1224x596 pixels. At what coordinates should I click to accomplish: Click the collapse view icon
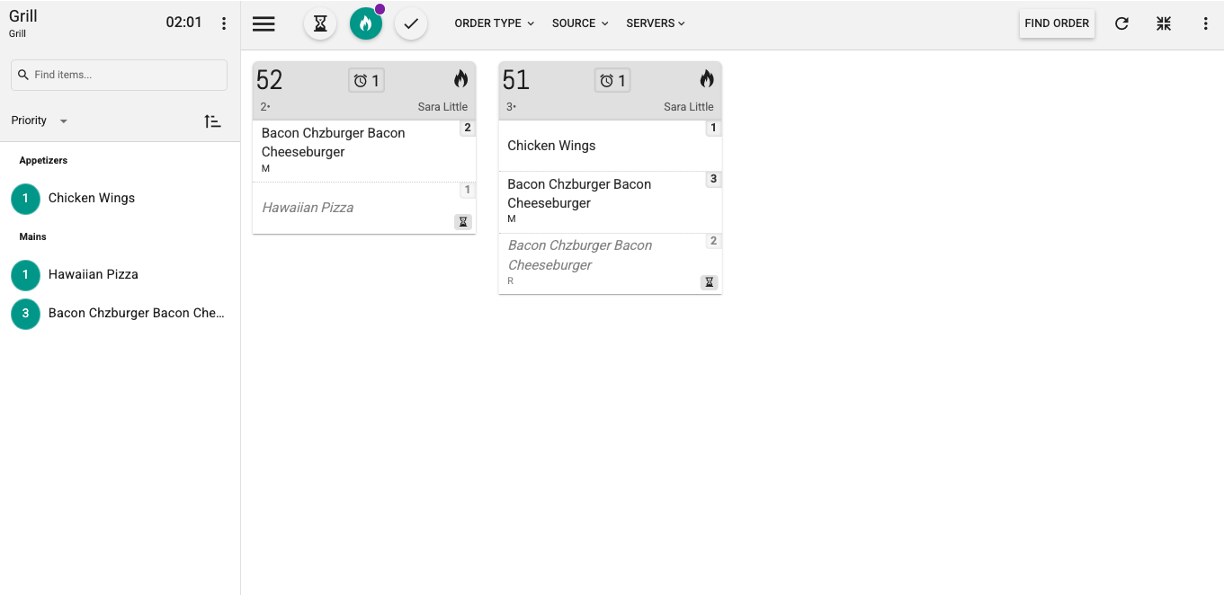1164,24
